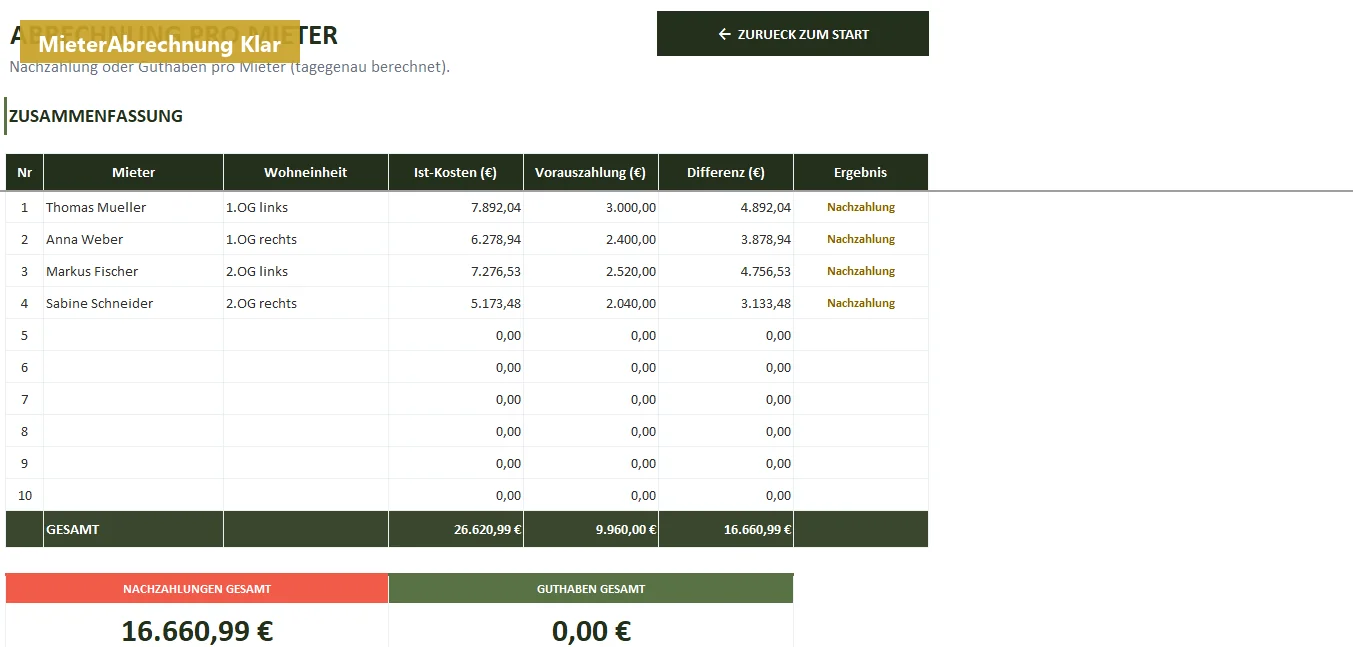Select the "Ergebnis" column header
The height and width of the screenshot is (647, 1353).
[861, 172]
